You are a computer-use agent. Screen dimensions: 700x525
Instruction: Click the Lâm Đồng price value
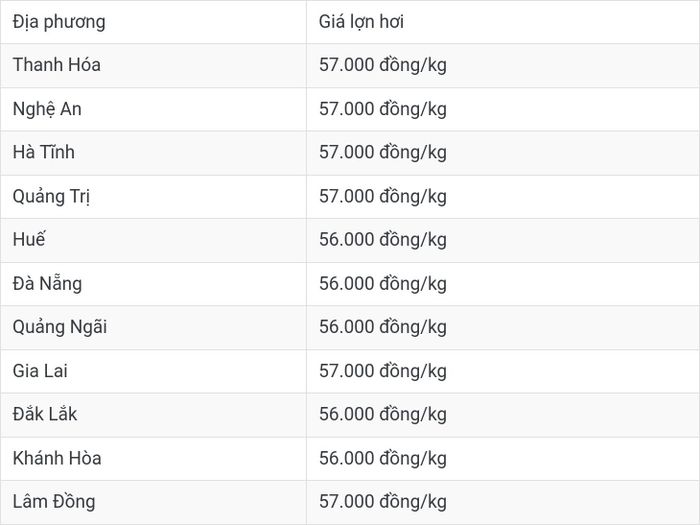[x=383, y=502]
